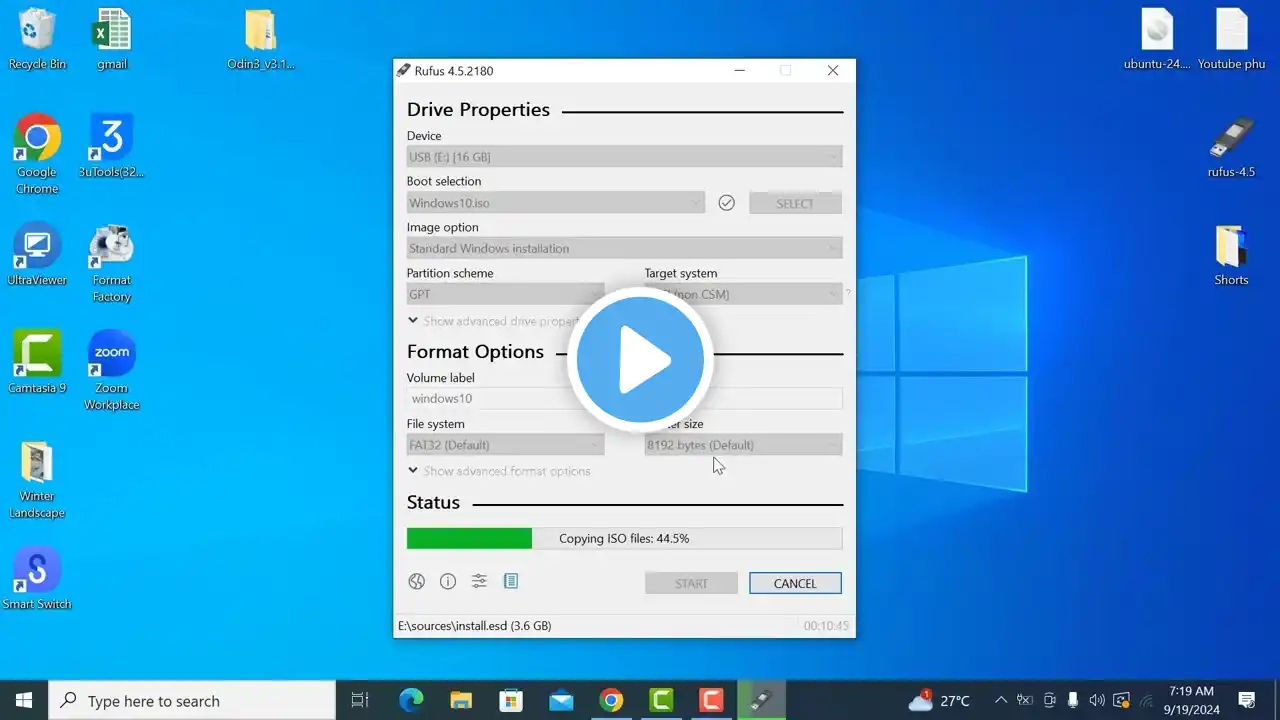Launch Google Chrome from desktop shortcut
Screen dimensions: 1280x720
click(x=37, y=155)
